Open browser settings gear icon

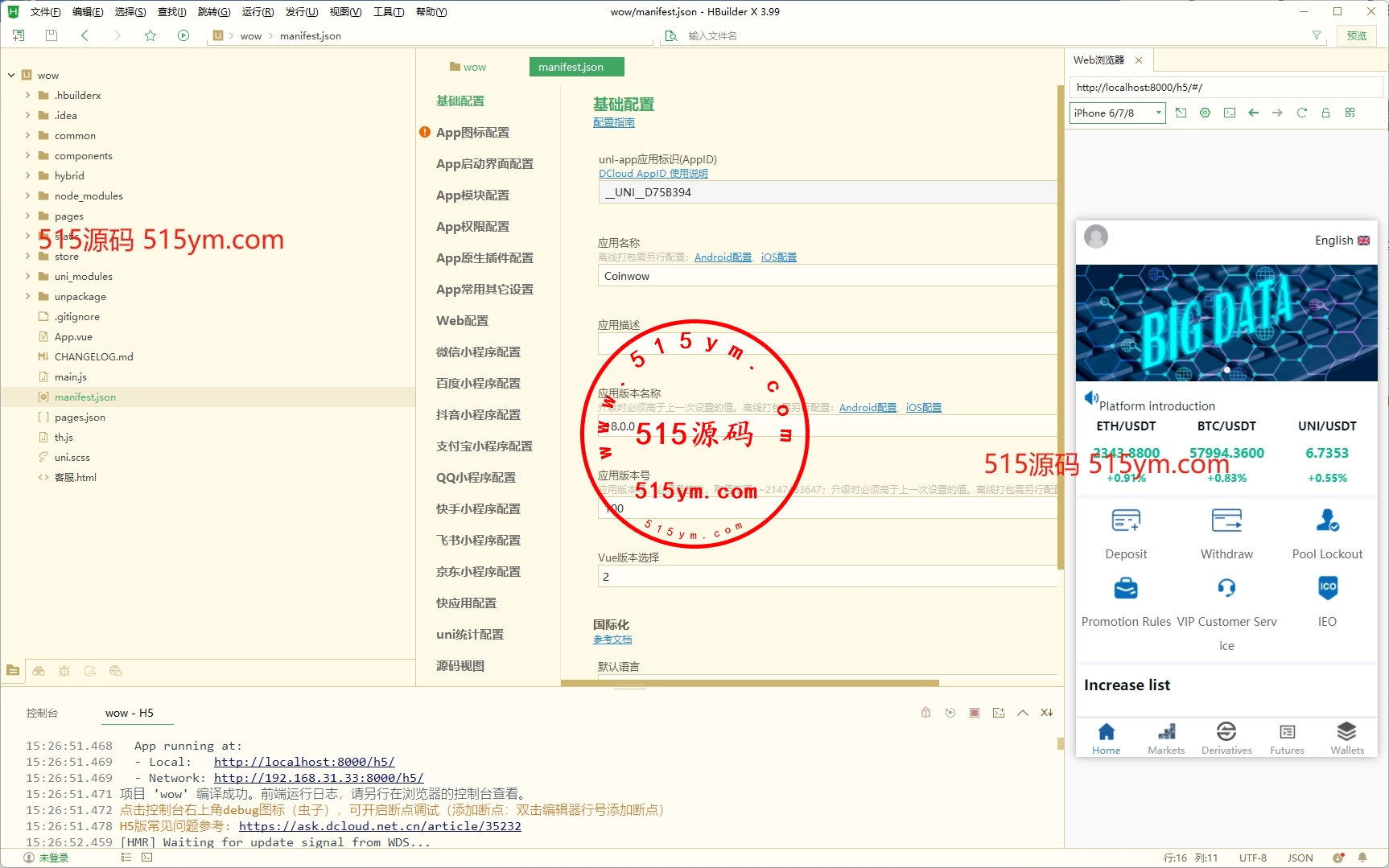(x=1205, y=113)
